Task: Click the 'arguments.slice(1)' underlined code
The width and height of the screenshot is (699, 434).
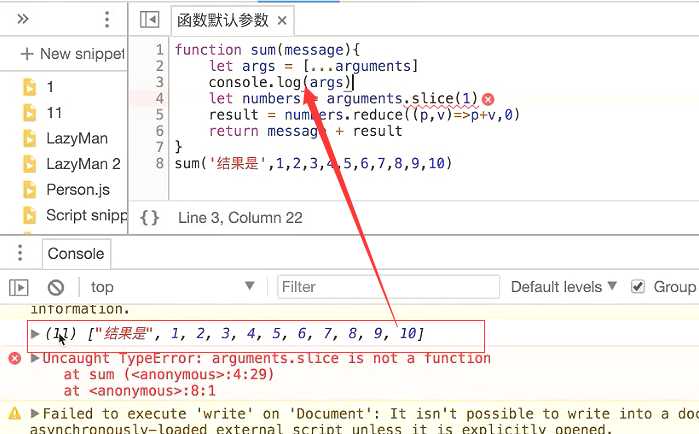Action: coord(402,98)
